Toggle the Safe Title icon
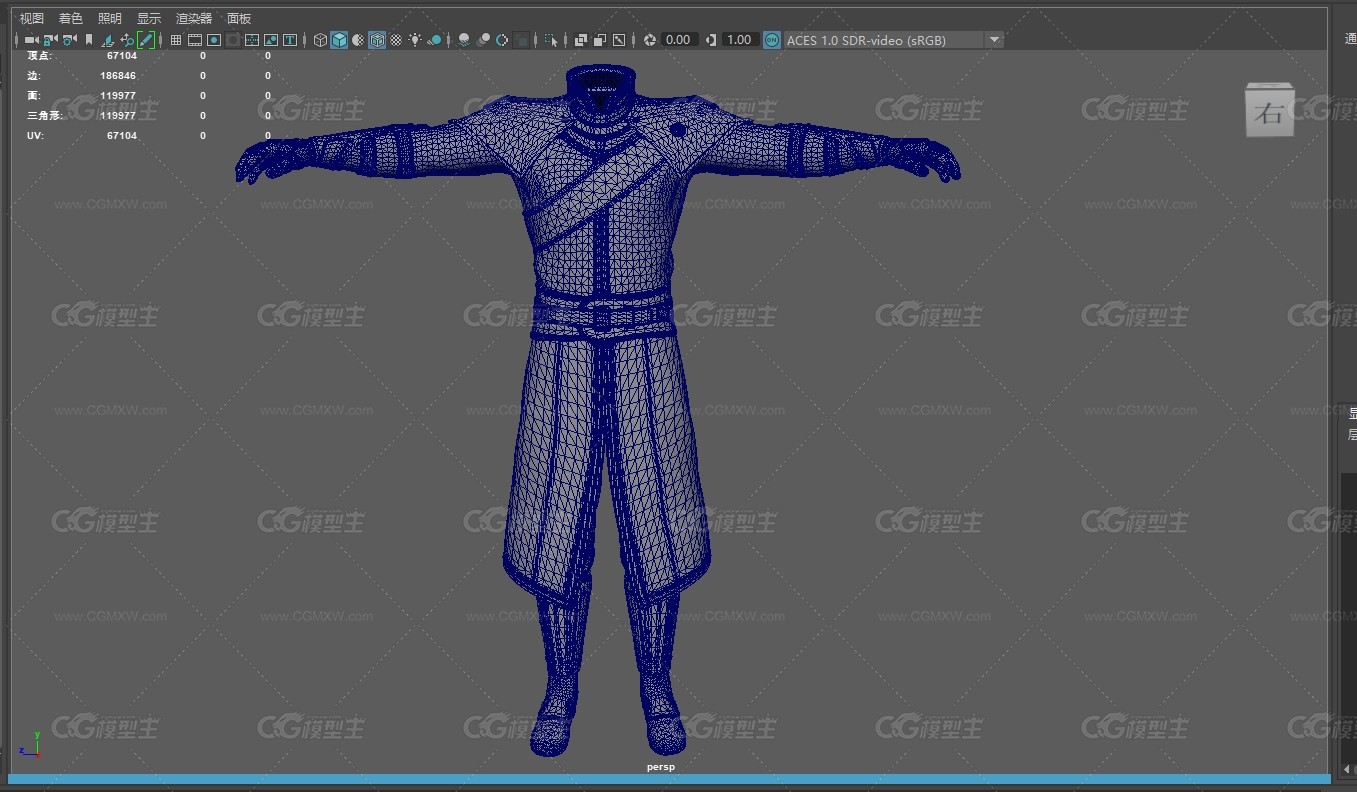 point(289,40)
